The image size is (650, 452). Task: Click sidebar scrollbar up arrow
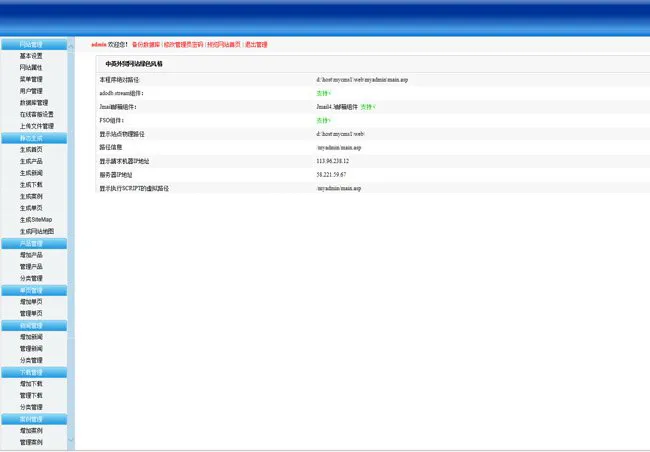click(71, 46)
